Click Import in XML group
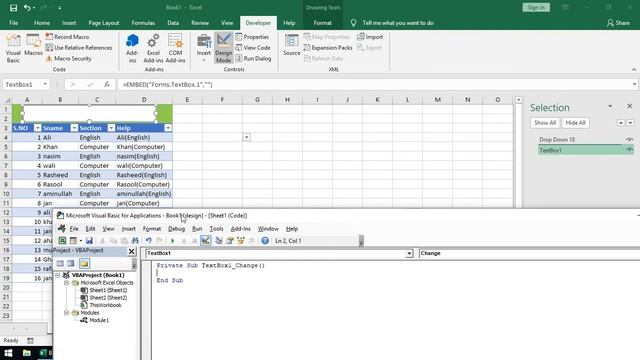The image size is (640, 360). click(x=370, y=37)
